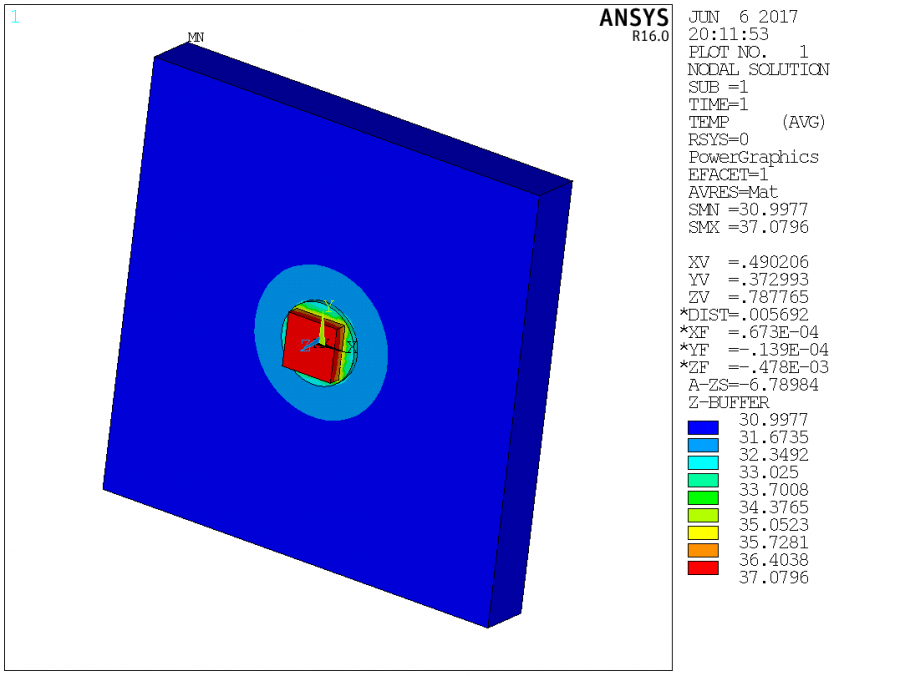
Task: Click the orange 36.4038 legend swatch
Action: (703, 550)
